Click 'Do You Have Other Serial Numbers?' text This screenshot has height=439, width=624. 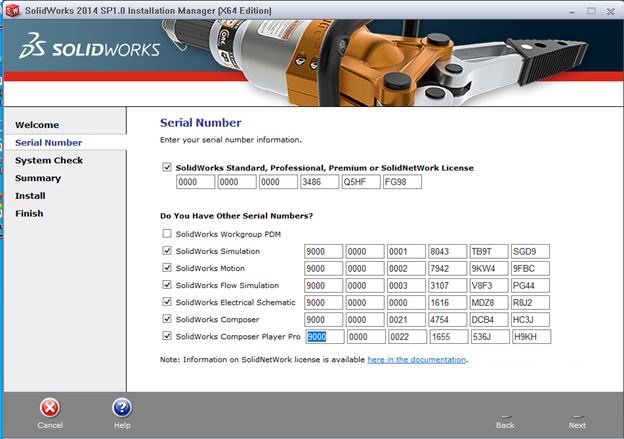click(236, 216)
